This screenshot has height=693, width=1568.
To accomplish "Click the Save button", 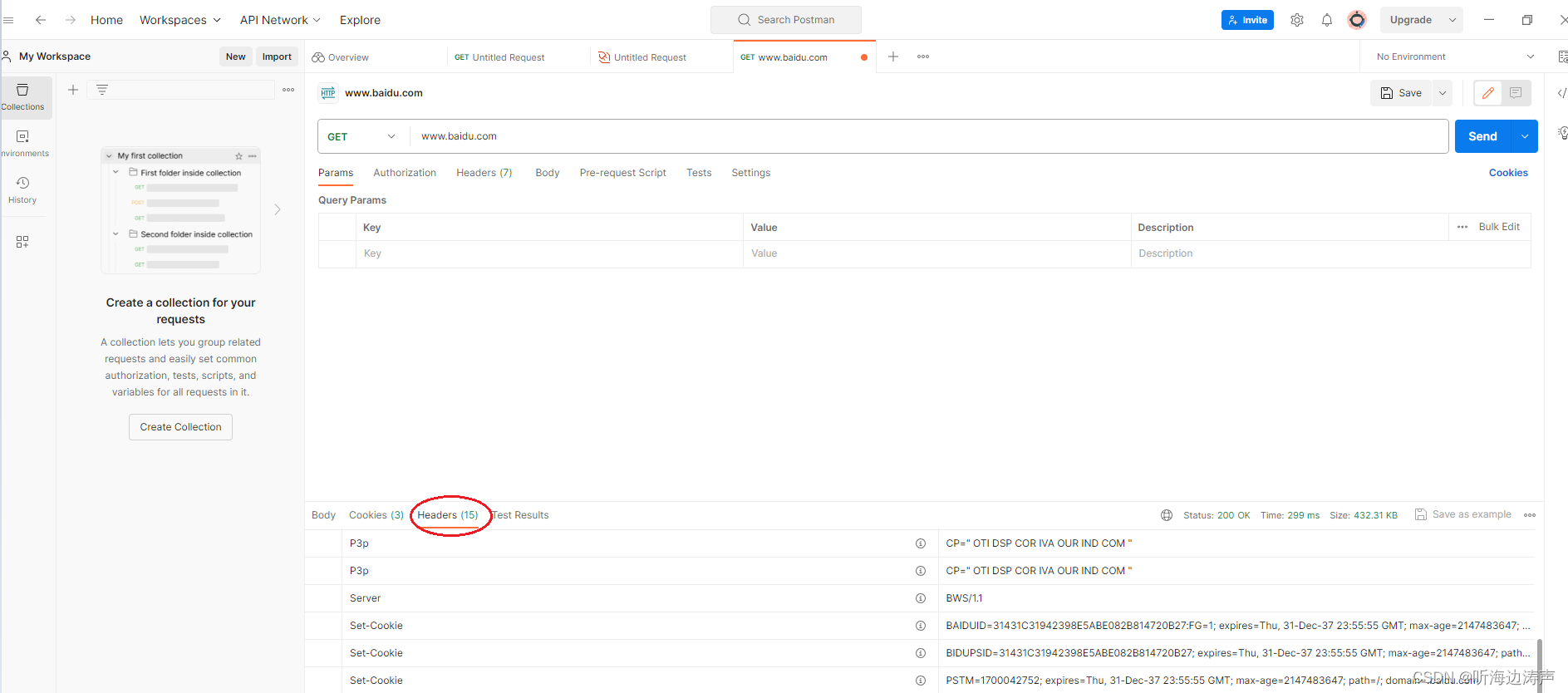I will tap(1402, 93).
